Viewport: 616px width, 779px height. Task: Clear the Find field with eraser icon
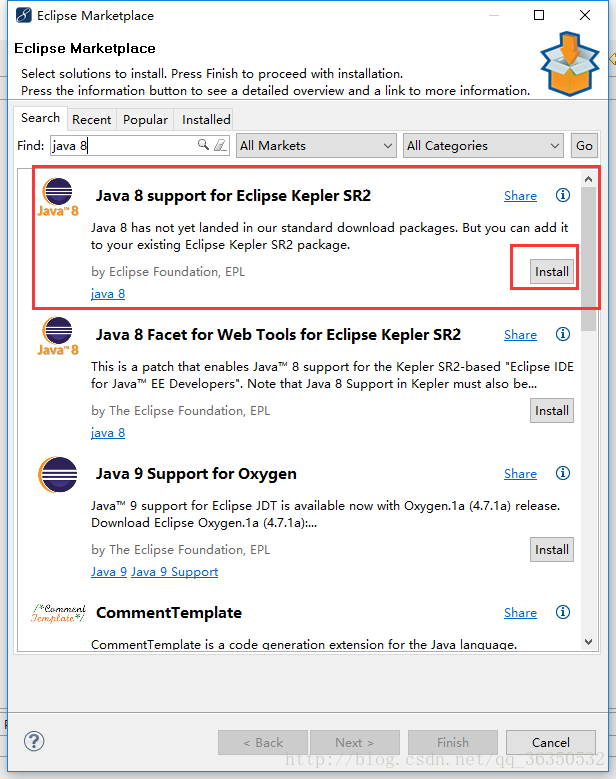tap(220, 145)
